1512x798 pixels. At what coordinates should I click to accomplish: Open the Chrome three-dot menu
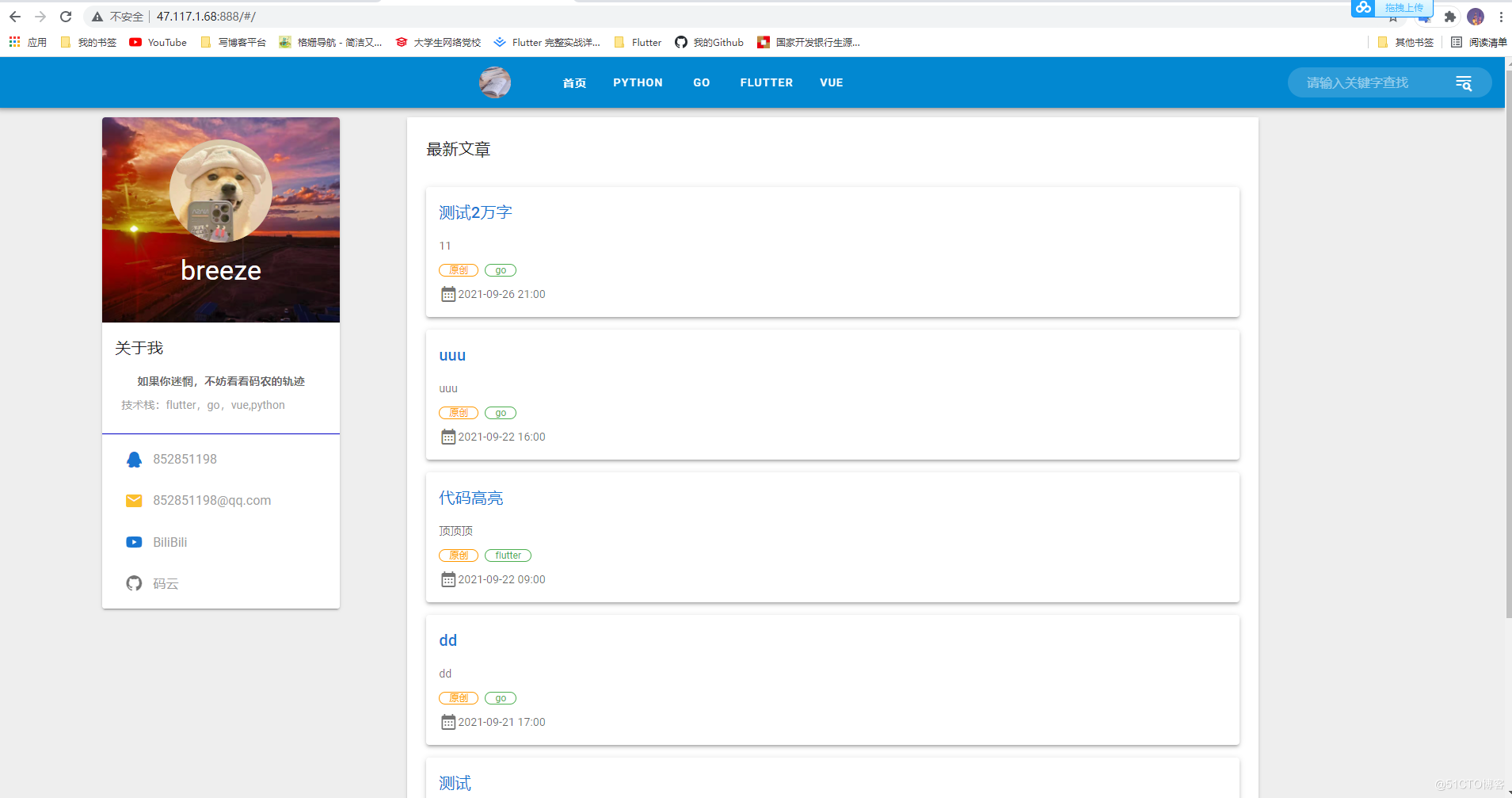coord(1501,17)
